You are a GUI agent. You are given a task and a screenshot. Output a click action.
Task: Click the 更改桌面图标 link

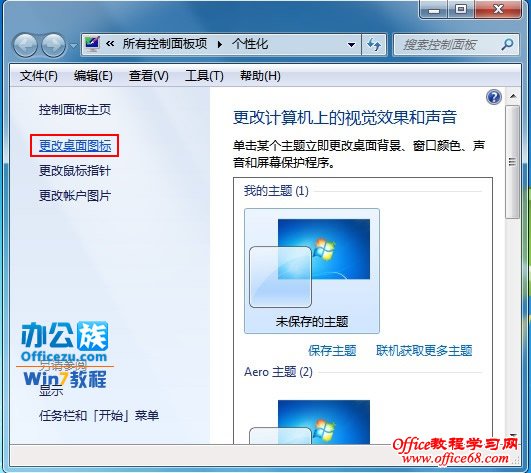(x=75, y=146)
